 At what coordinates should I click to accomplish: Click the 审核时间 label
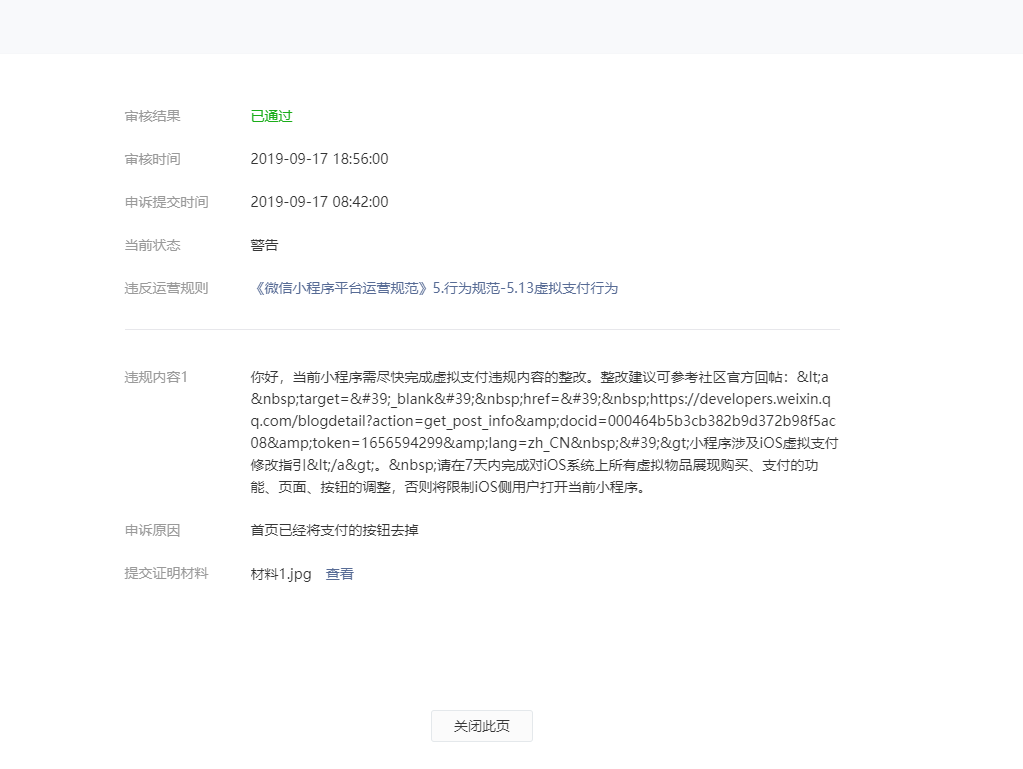click(152, 159)
